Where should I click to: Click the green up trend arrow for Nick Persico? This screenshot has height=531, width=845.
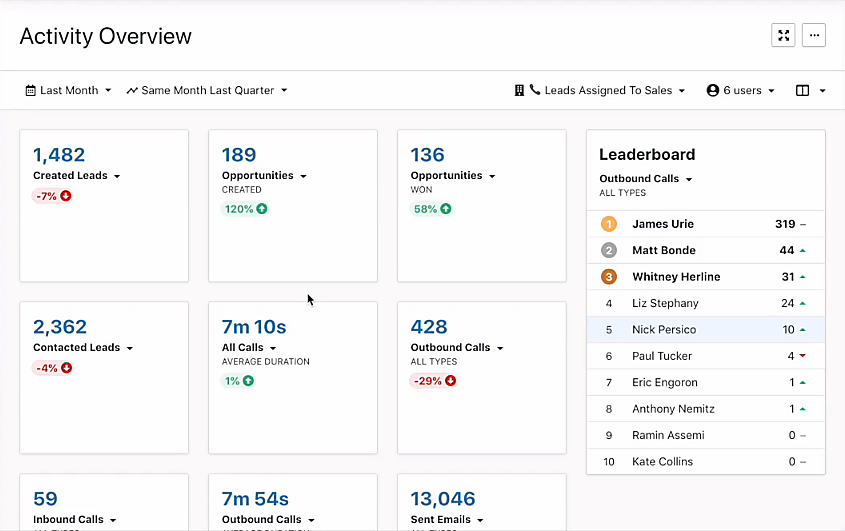tap(803, 329)
